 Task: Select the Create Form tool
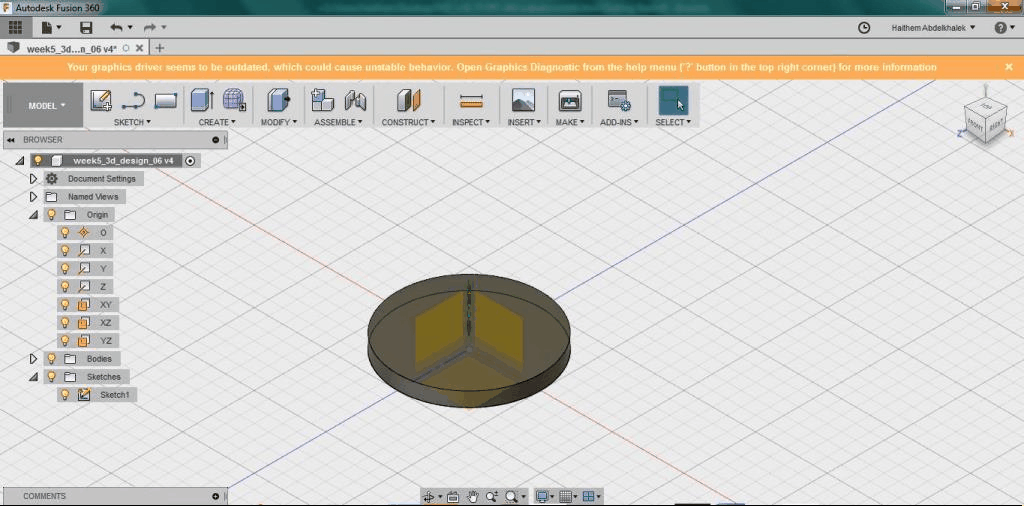coord(234,101)
